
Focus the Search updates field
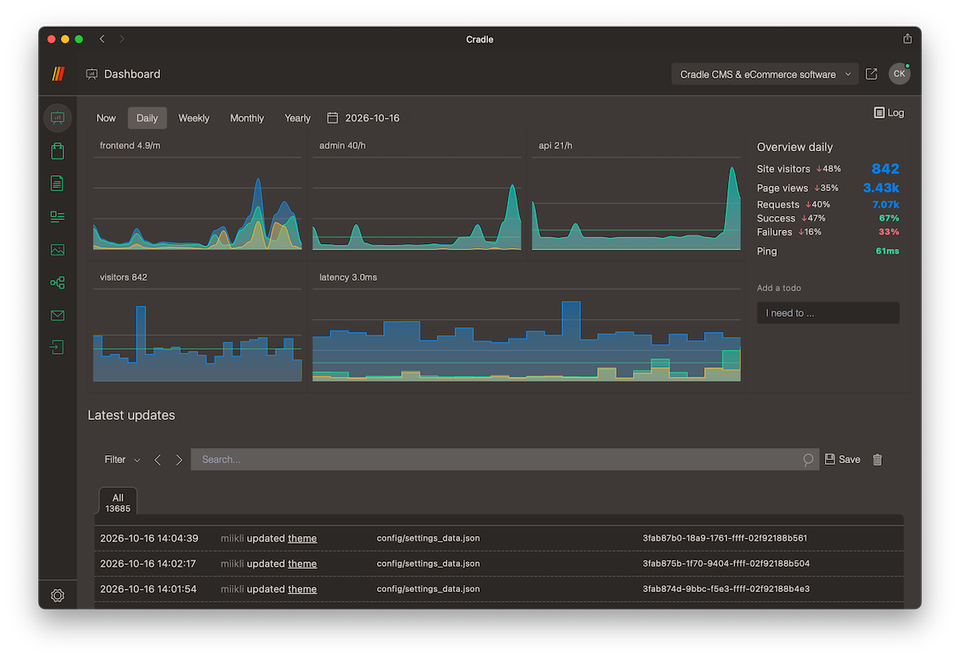pyautogui.click(x=504, y=459)
